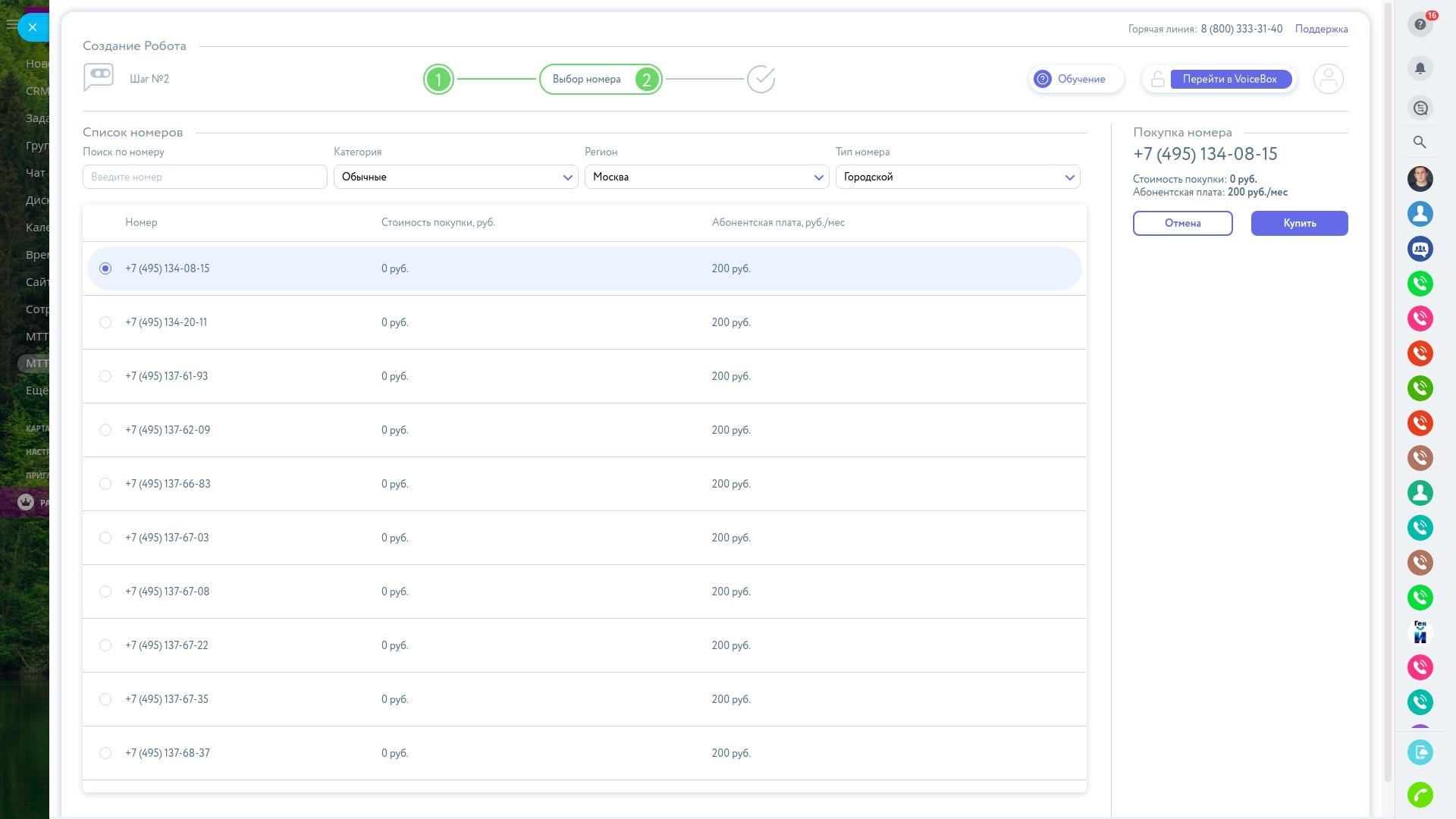Open the chat messages icon in right sidebar
The height and width of the screenshot is (819, 1456).
1420,108
